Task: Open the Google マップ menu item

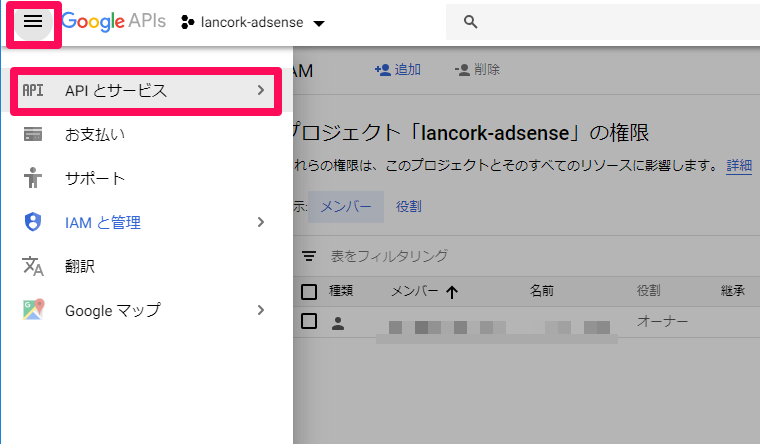Action: [146, 310]
